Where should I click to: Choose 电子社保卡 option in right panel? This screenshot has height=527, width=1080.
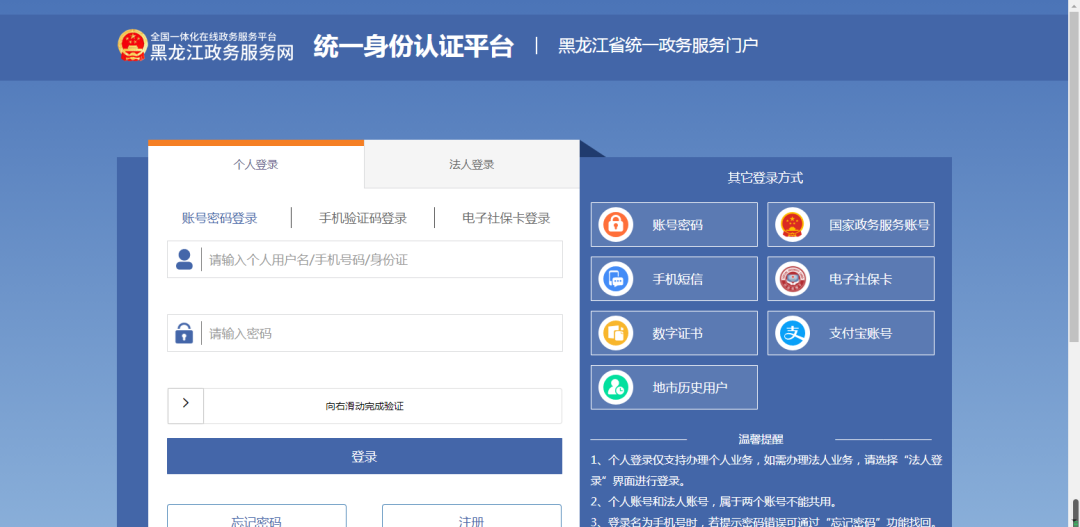click(851, 279)
